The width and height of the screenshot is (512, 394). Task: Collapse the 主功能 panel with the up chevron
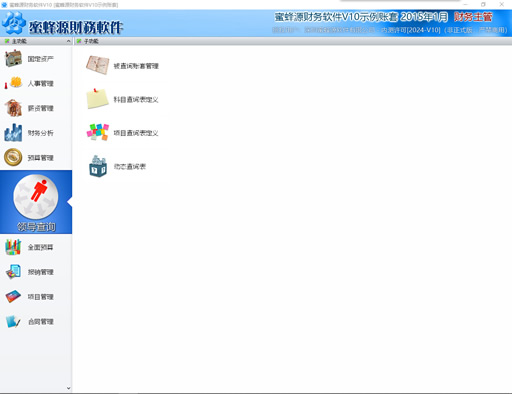coord(68,41)
